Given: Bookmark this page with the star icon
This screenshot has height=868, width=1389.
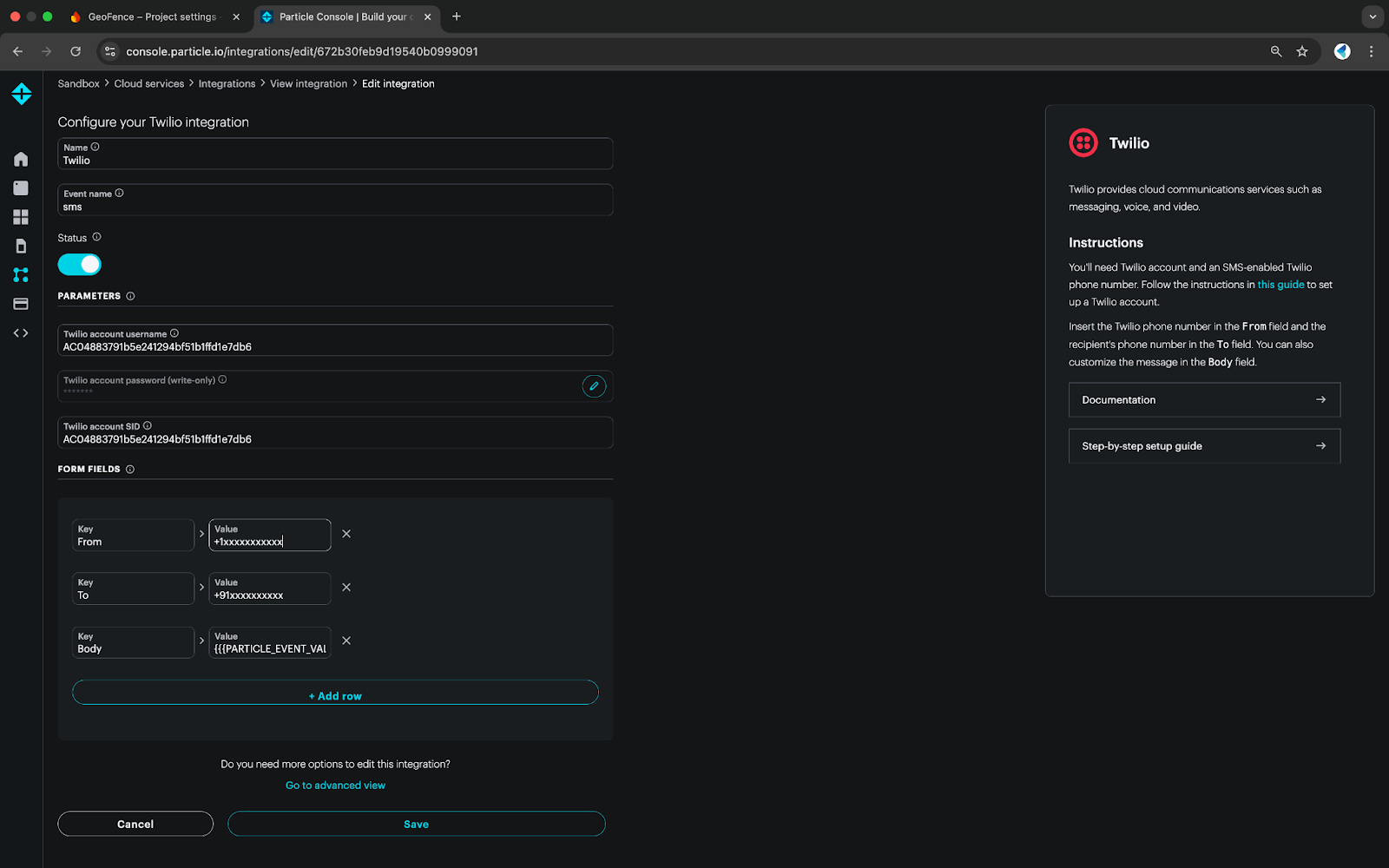Looking at the screenshot, I should 1302,51.
